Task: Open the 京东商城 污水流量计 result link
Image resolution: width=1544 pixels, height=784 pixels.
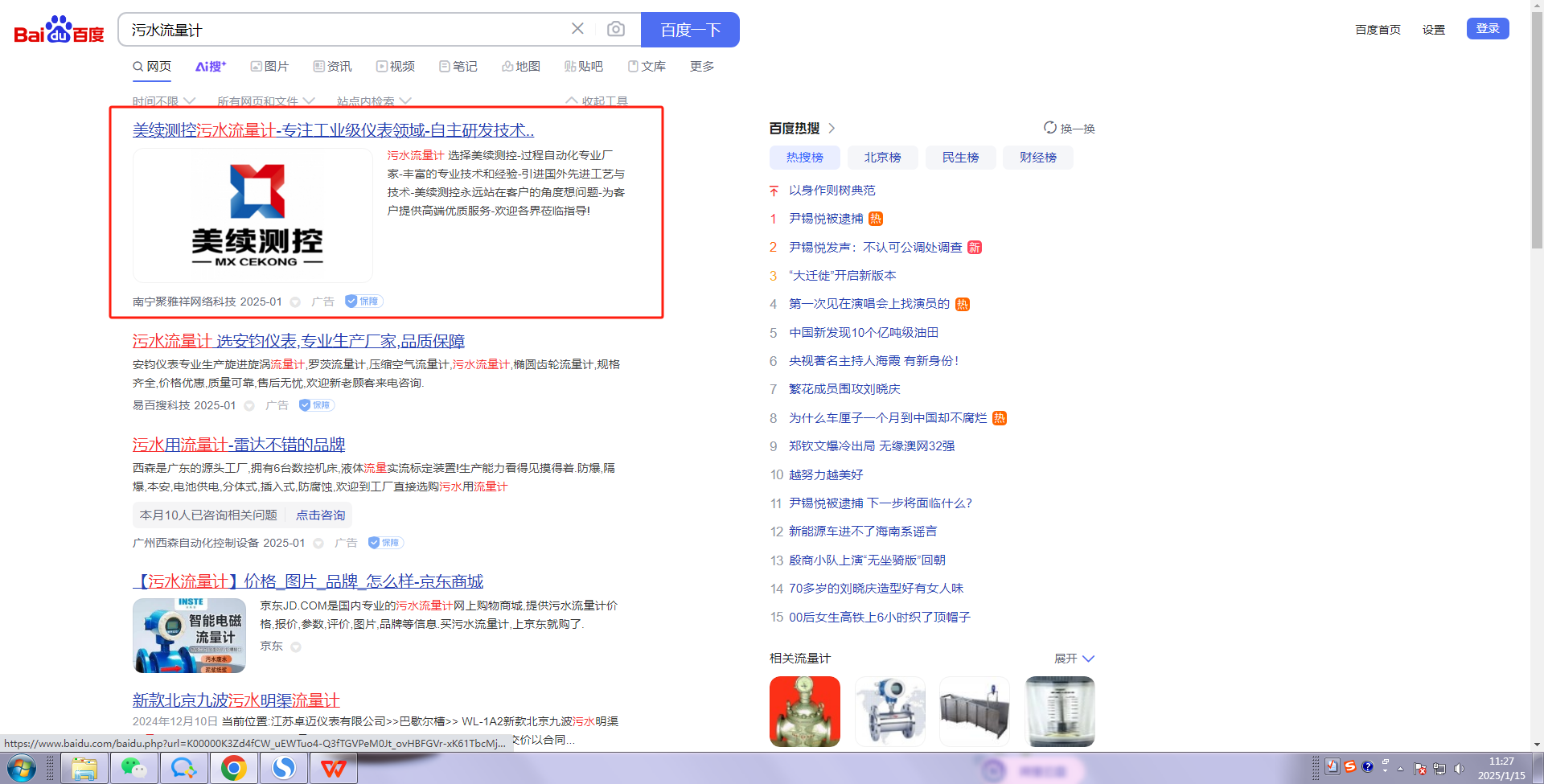Action: pyautogui.click(x=308, y=581)
